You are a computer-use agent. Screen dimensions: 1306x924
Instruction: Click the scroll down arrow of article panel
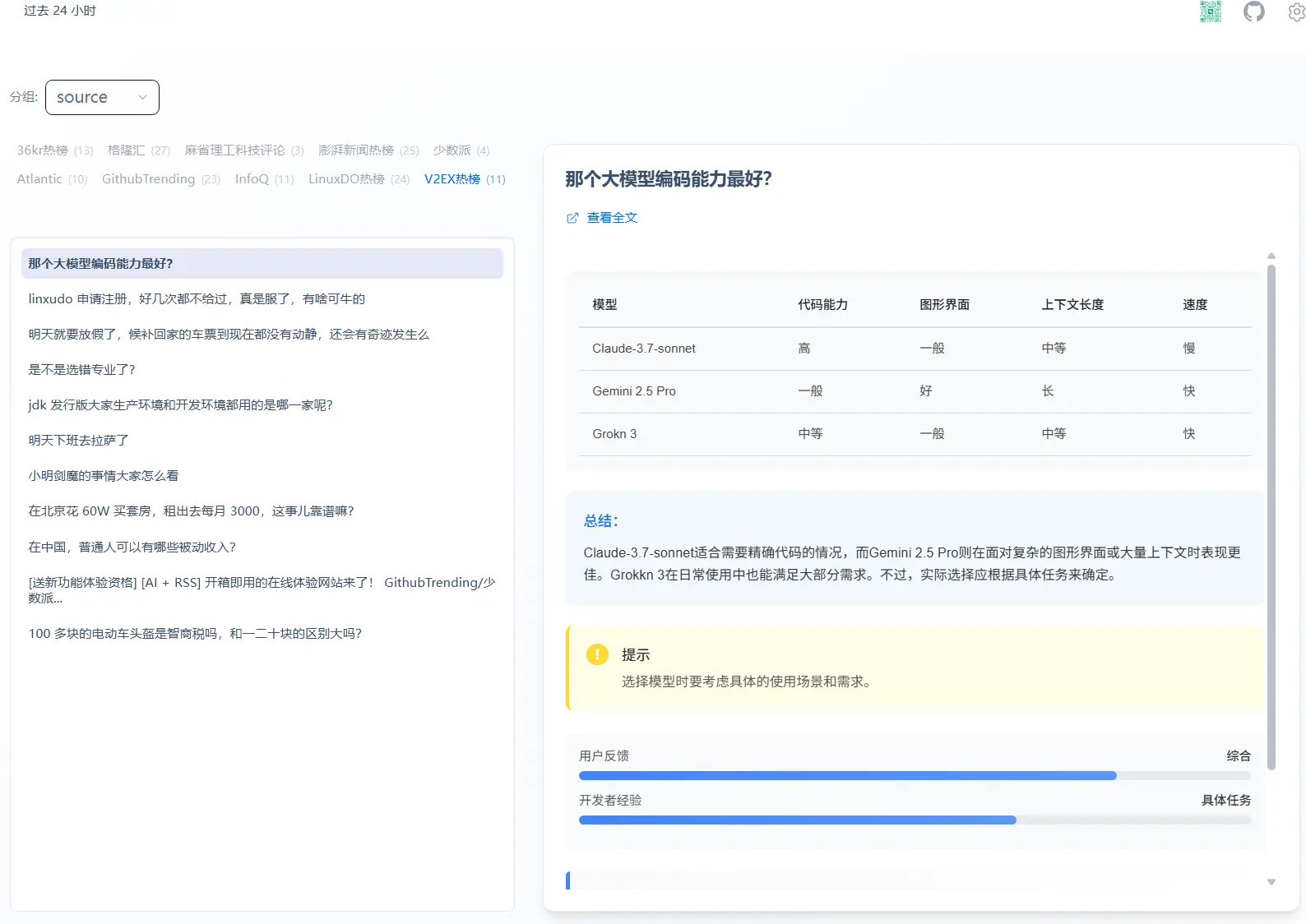point(1271,882)
